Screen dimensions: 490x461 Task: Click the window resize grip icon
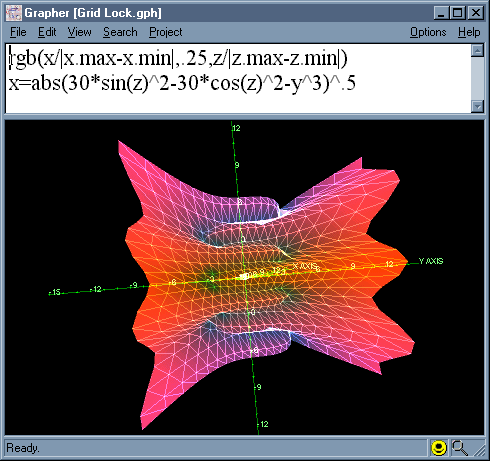pyautogui.click(x=479, y=450)
